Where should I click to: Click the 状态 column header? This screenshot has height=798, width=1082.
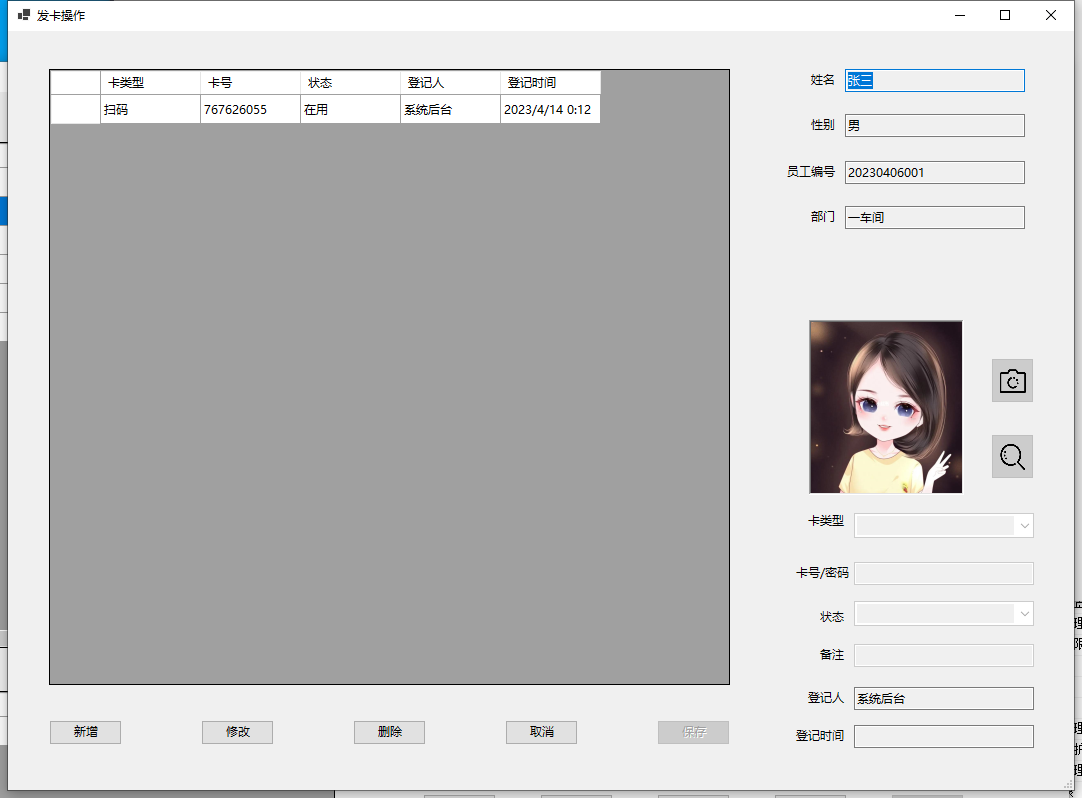[351, 83]
